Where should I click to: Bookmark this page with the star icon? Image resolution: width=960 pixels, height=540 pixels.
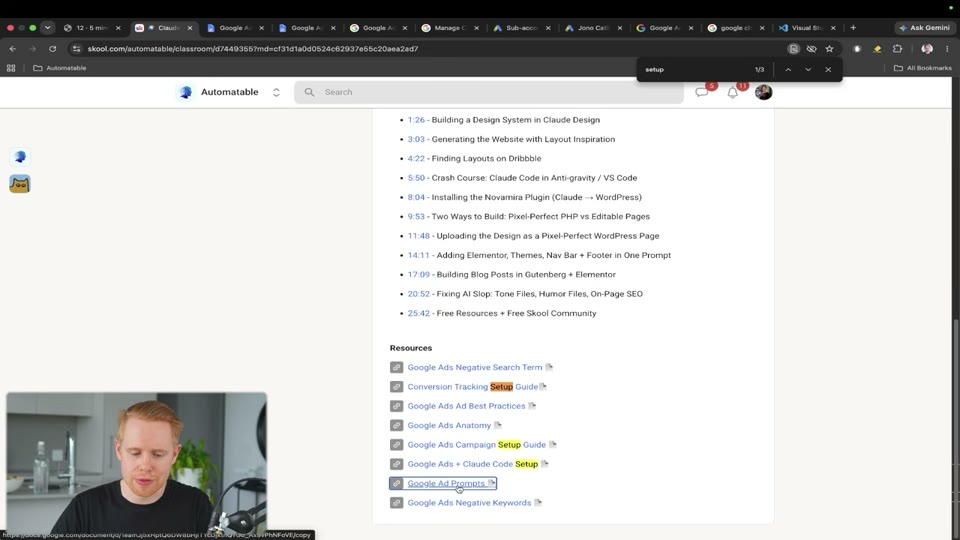829,48
